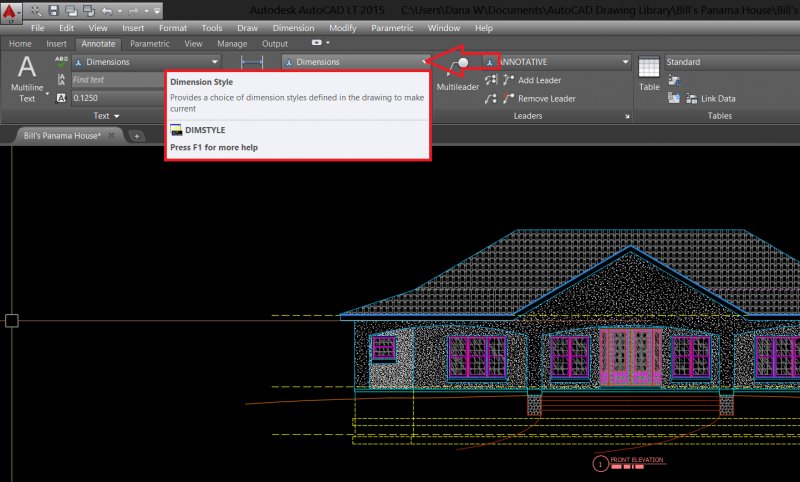
Task: Open the Undo history dropdown arrow
Action: point(120,11)
